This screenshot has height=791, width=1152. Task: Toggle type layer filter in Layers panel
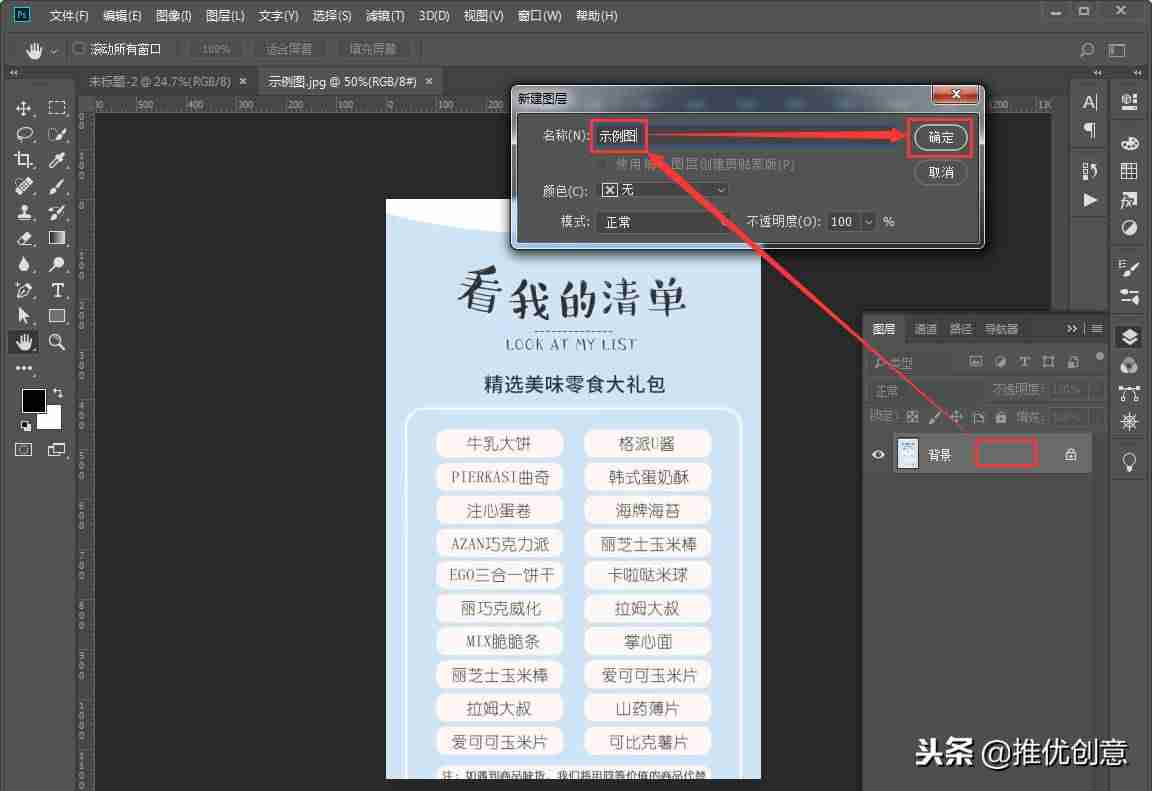(x=1024, y=361)
